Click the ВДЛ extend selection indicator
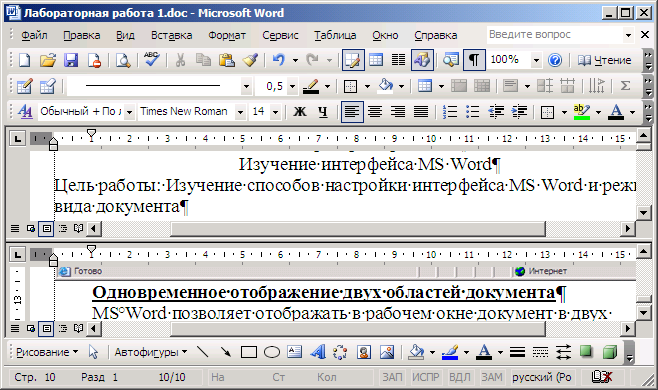 tap(460, 377)
